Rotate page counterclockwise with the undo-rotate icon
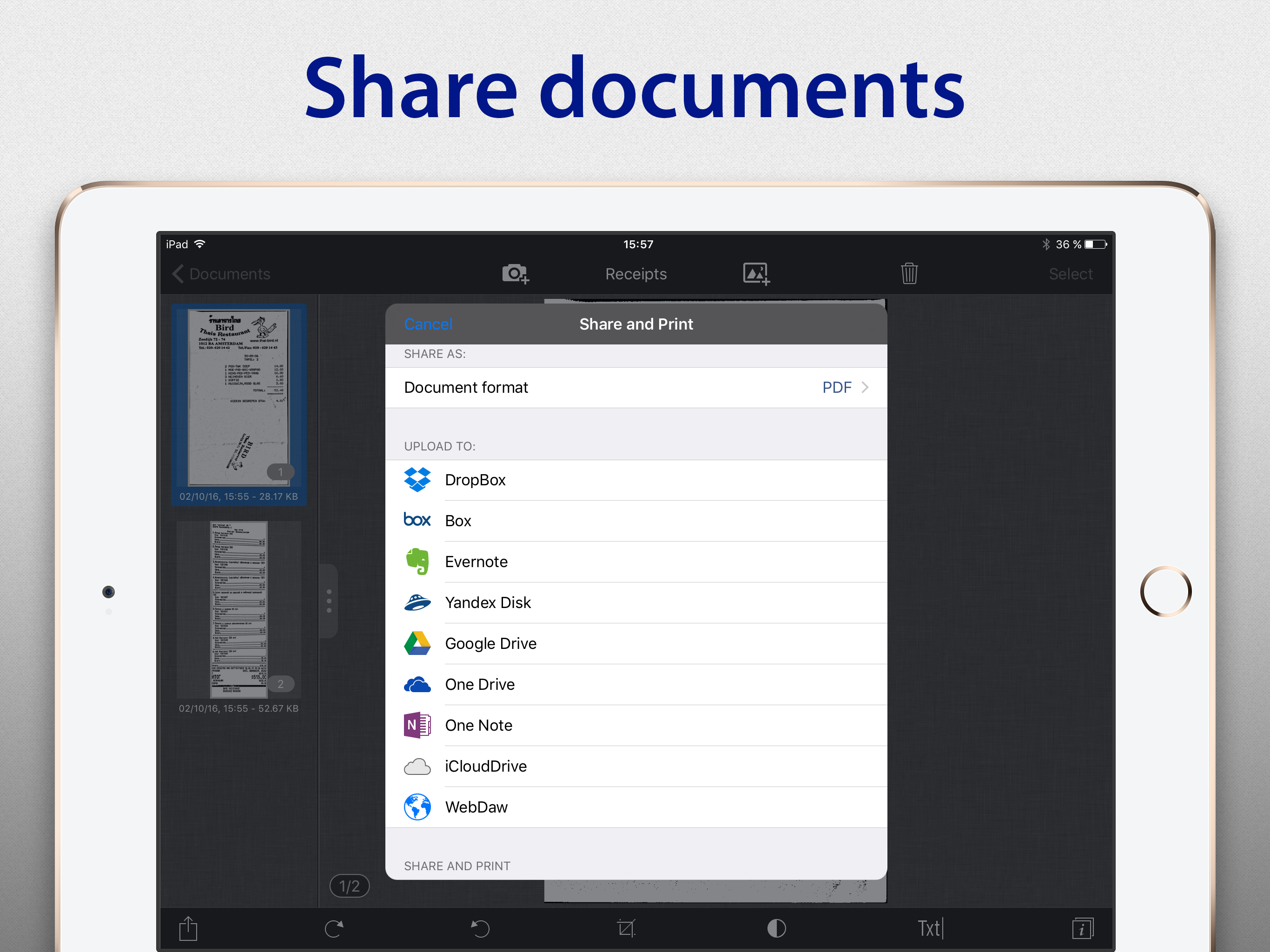The width and height of the screenshot is (1270, 952). coord(480,928)
